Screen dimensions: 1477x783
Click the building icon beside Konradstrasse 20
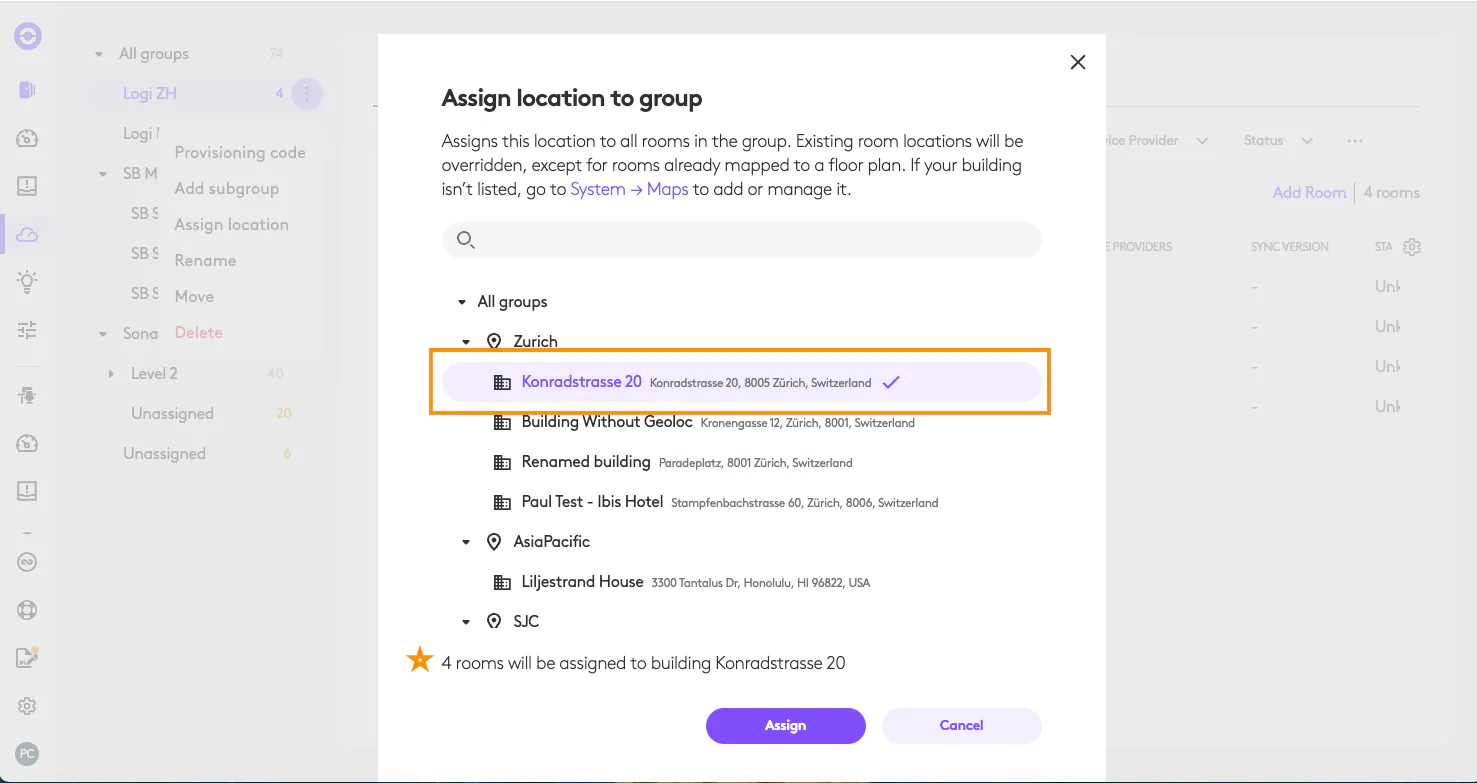pos(502,382)
